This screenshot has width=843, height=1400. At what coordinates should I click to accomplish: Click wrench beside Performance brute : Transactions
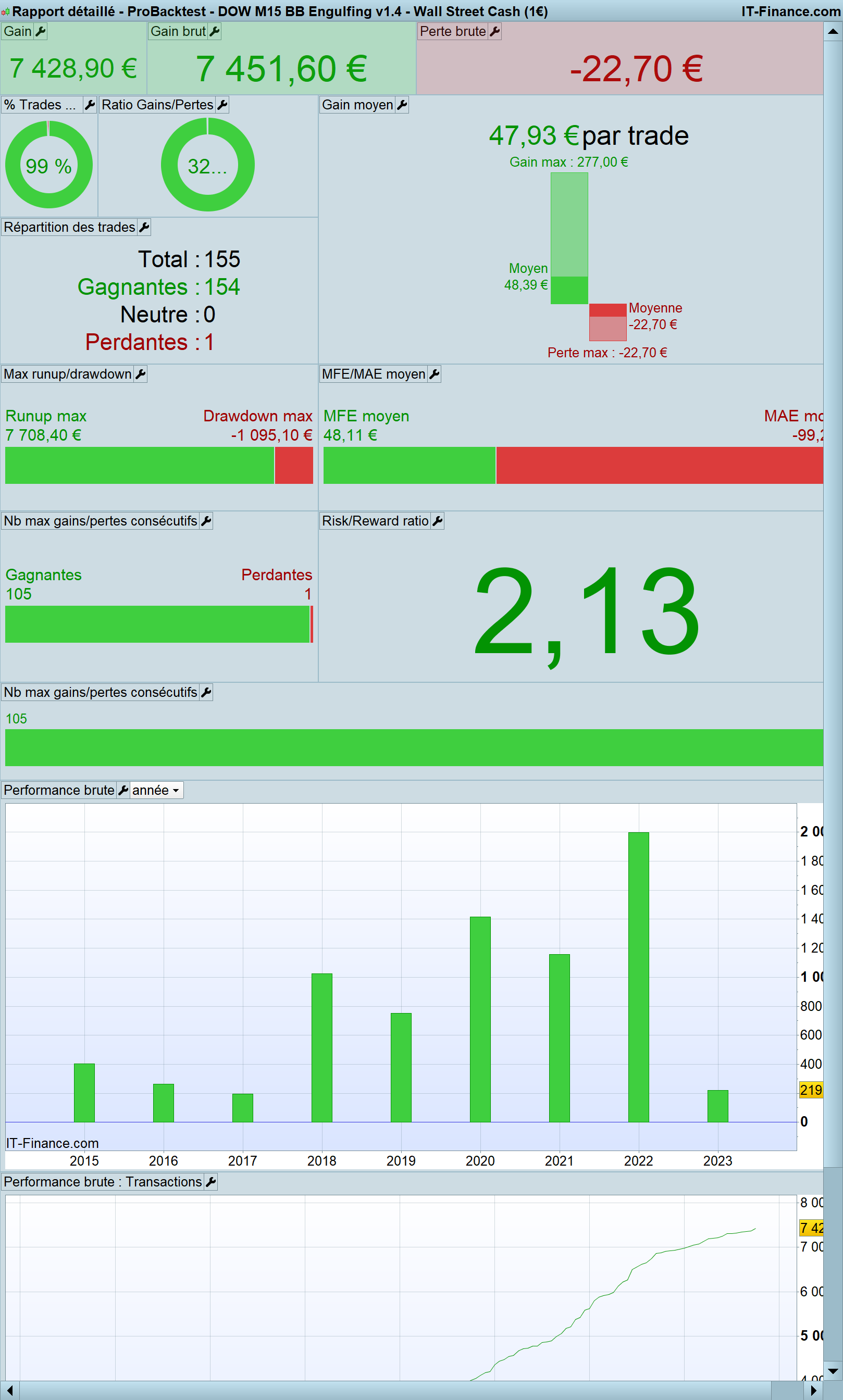[210, 1182]
